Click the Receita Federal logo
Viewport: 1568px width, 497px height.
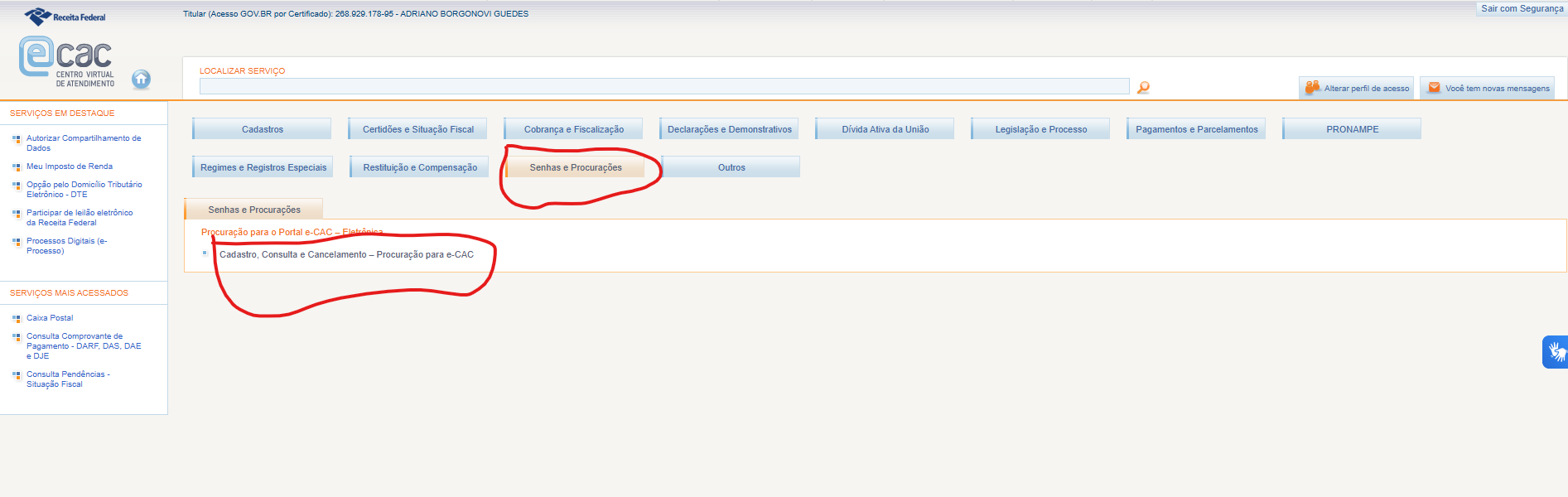coord(65,17)
